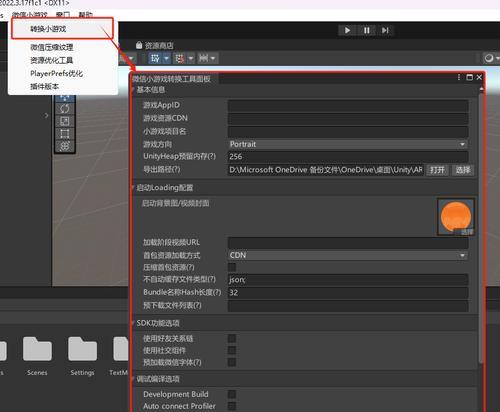
Task: Click the Bundle名称Hash长度 field showing 32
Action: tap(348, 293)
